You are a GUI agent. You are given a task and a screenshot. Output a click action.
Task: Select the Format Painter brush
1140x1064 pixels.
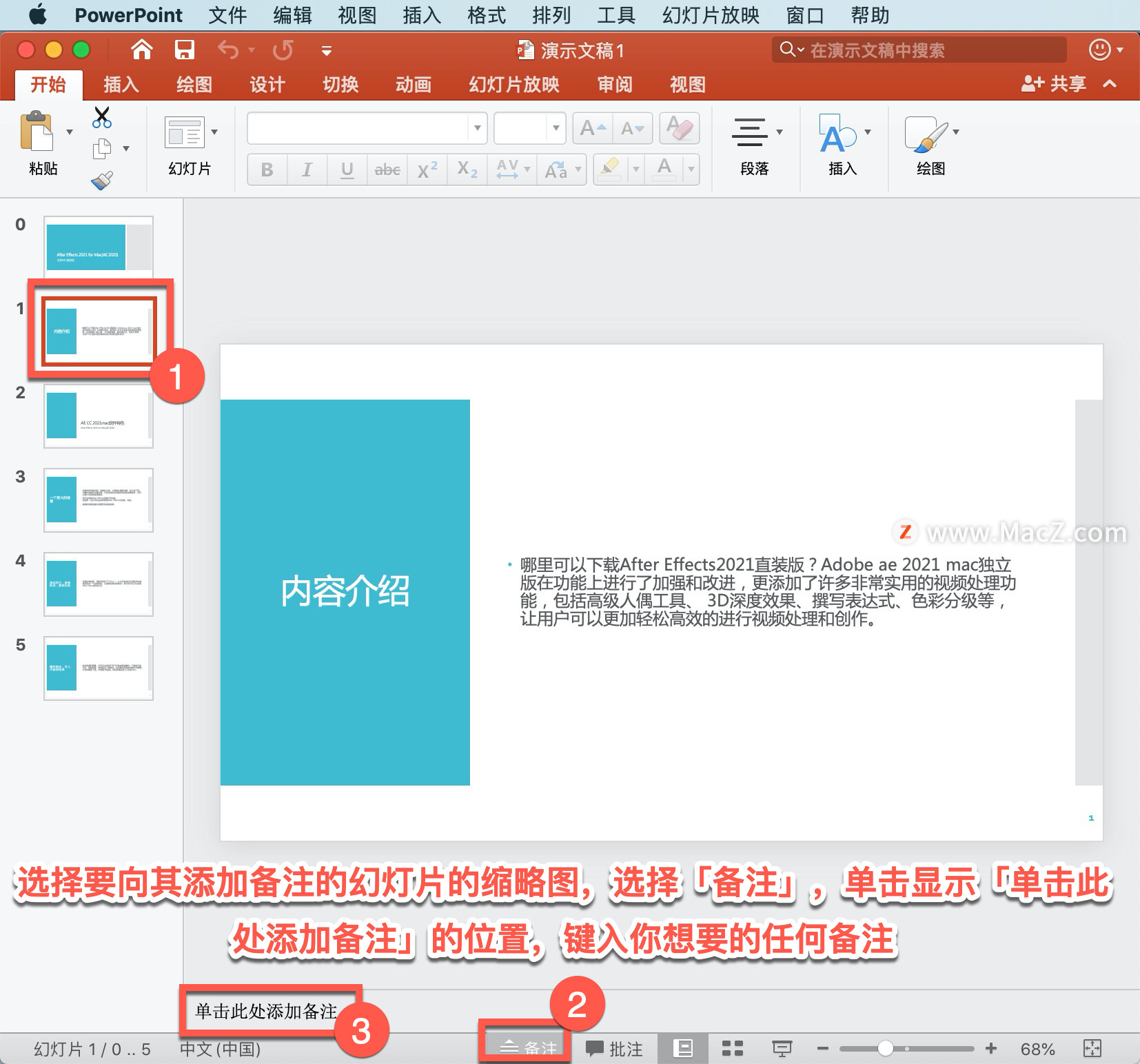tap(102, 181)
